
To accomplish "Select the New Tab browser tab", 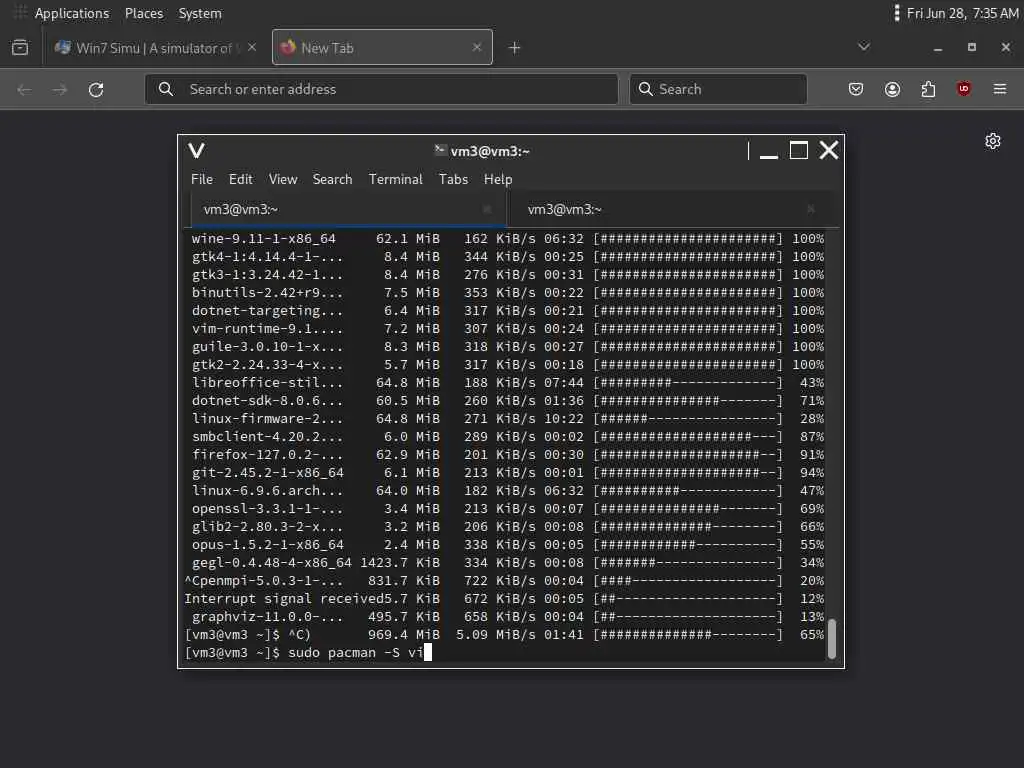I will point(382,47).
